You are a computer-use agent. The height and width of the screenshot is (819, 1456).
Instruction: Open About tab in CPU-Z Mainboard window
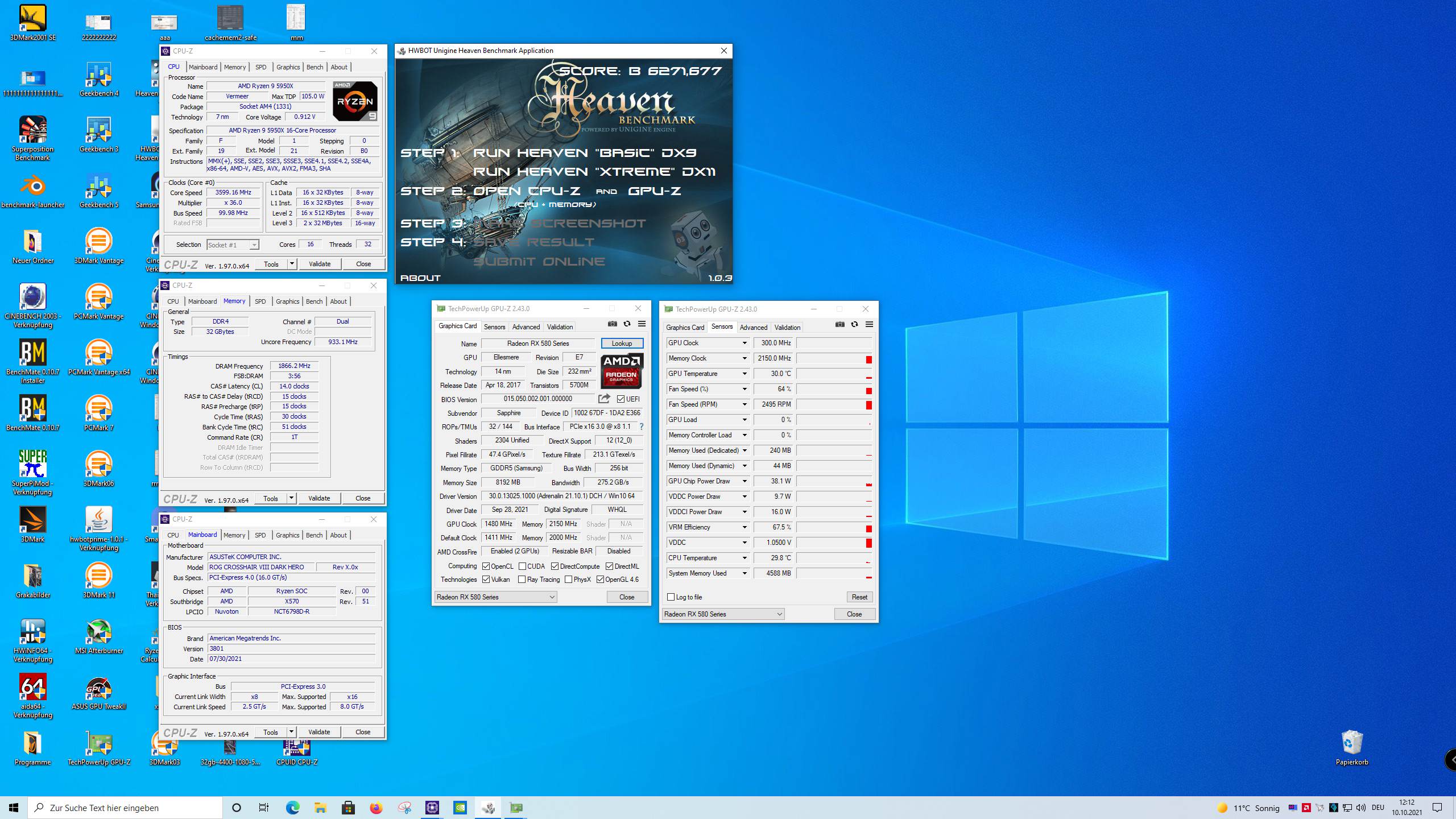tap(338, 535)
